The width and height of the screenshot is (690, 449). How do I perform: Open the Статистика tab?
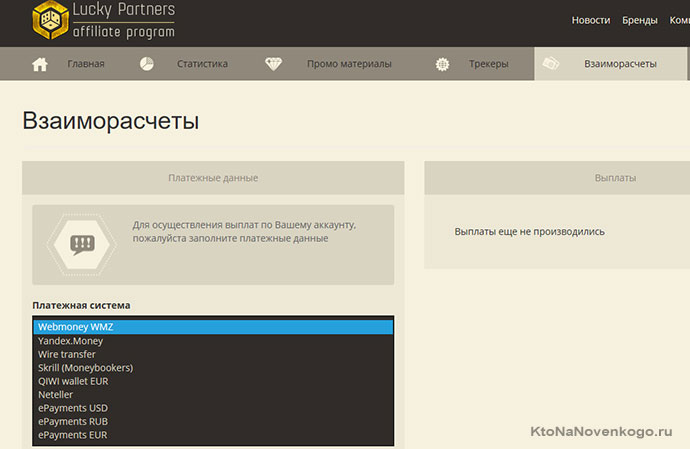click(x=202, y=64)
